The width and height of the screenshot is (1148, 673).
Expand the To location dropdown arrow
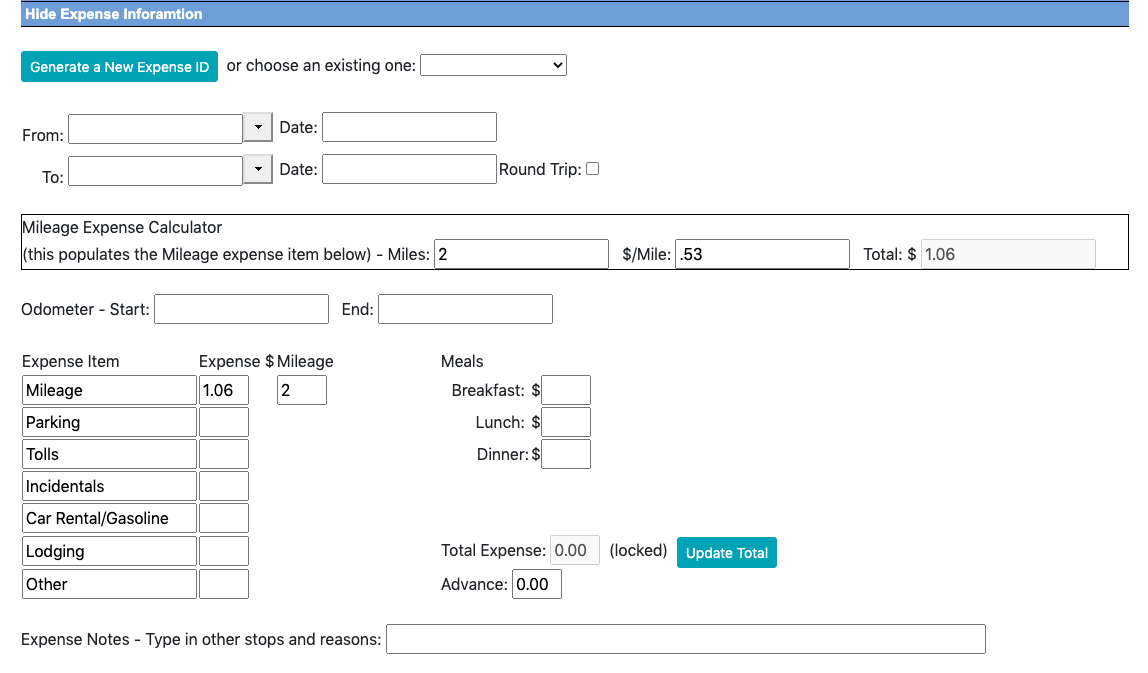258,170
